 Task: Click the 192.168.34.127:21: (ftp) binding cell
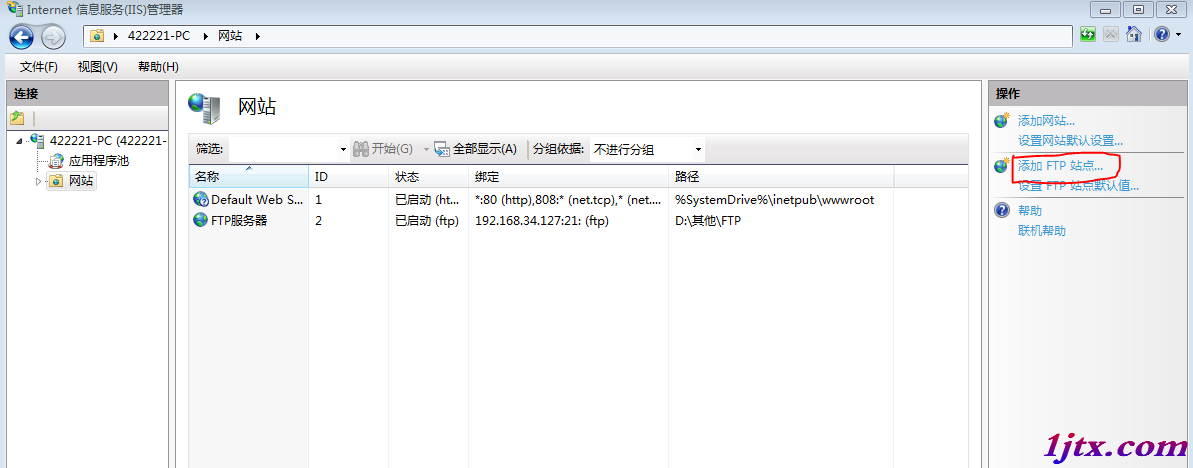pyautogui.click(x=542, y=221)
